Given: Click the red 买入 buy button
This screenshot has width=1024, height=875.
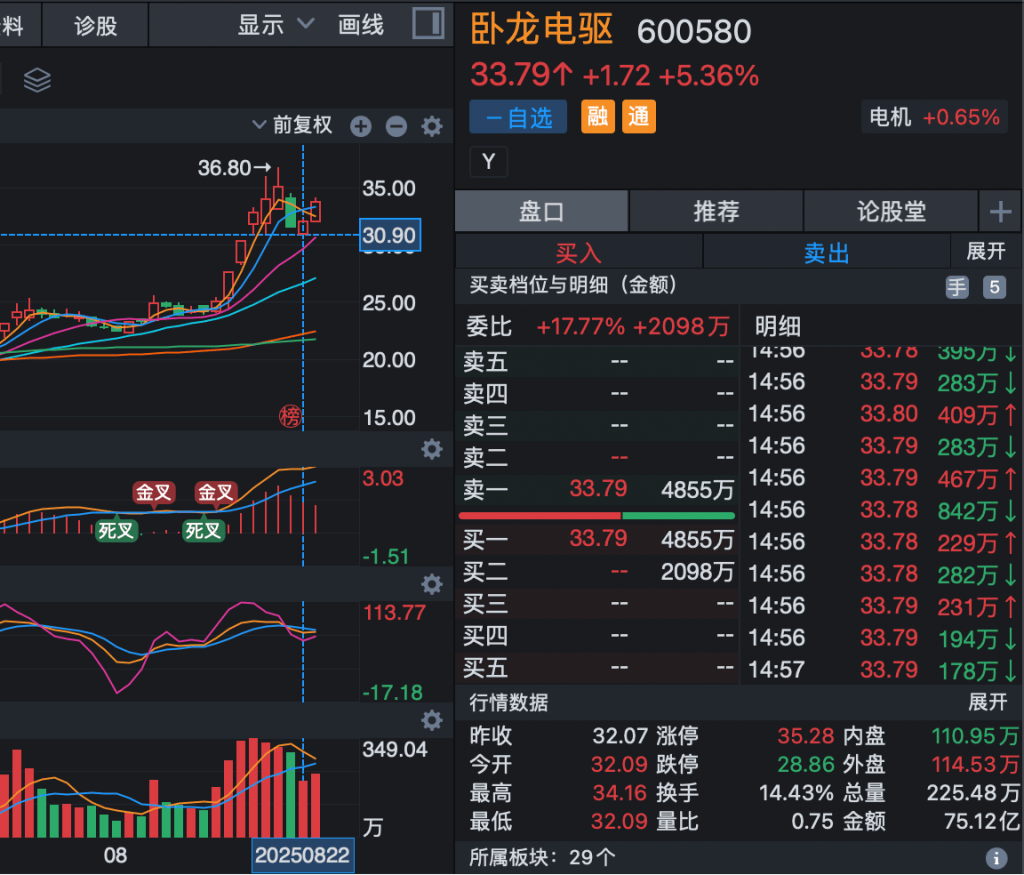Looking at the screenshot, I should (579, 252).
